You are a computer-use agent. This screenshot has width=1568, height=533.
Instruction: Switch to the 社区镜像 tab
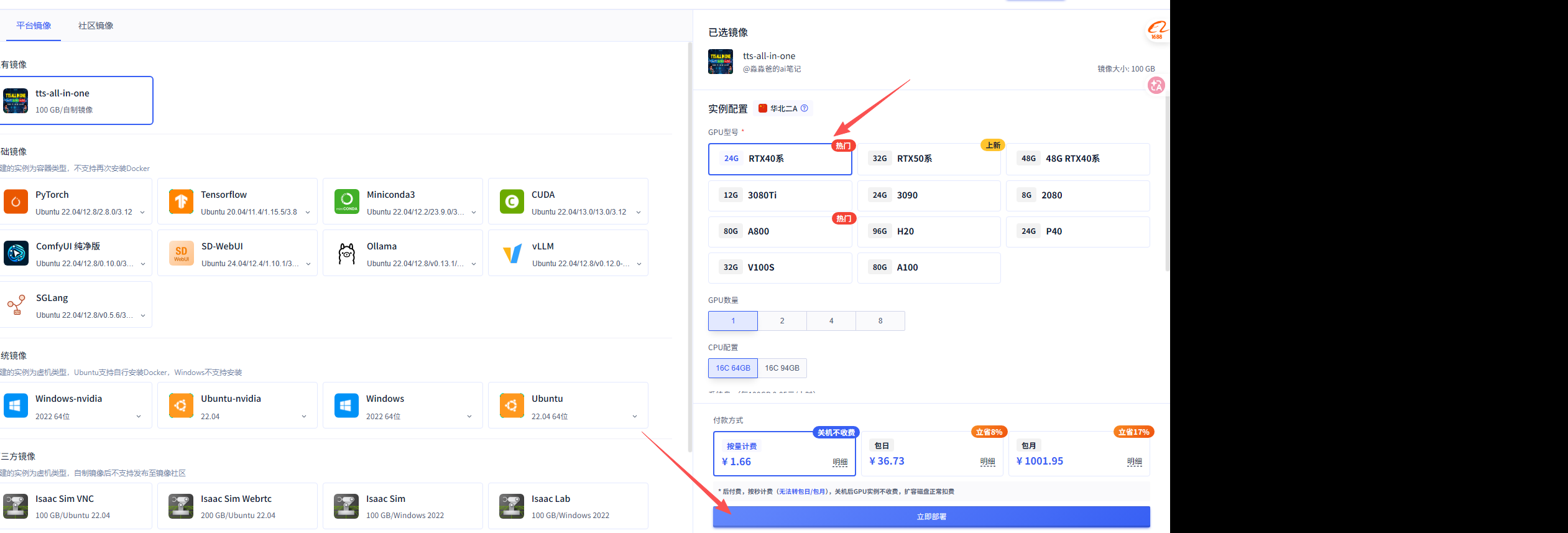click(x=96, y=25)
